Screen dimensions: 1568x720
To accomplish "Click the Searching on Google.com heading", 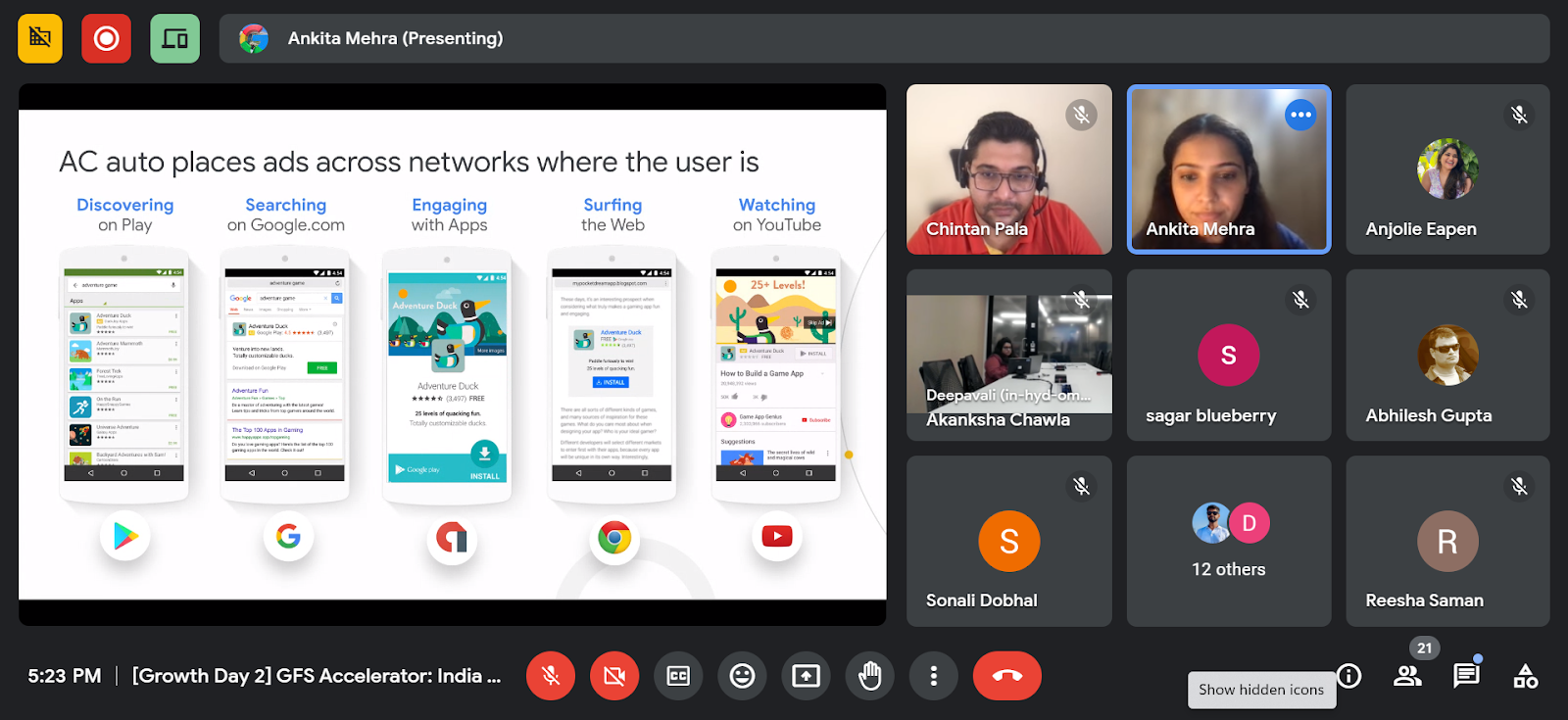I will pos(286,215).
